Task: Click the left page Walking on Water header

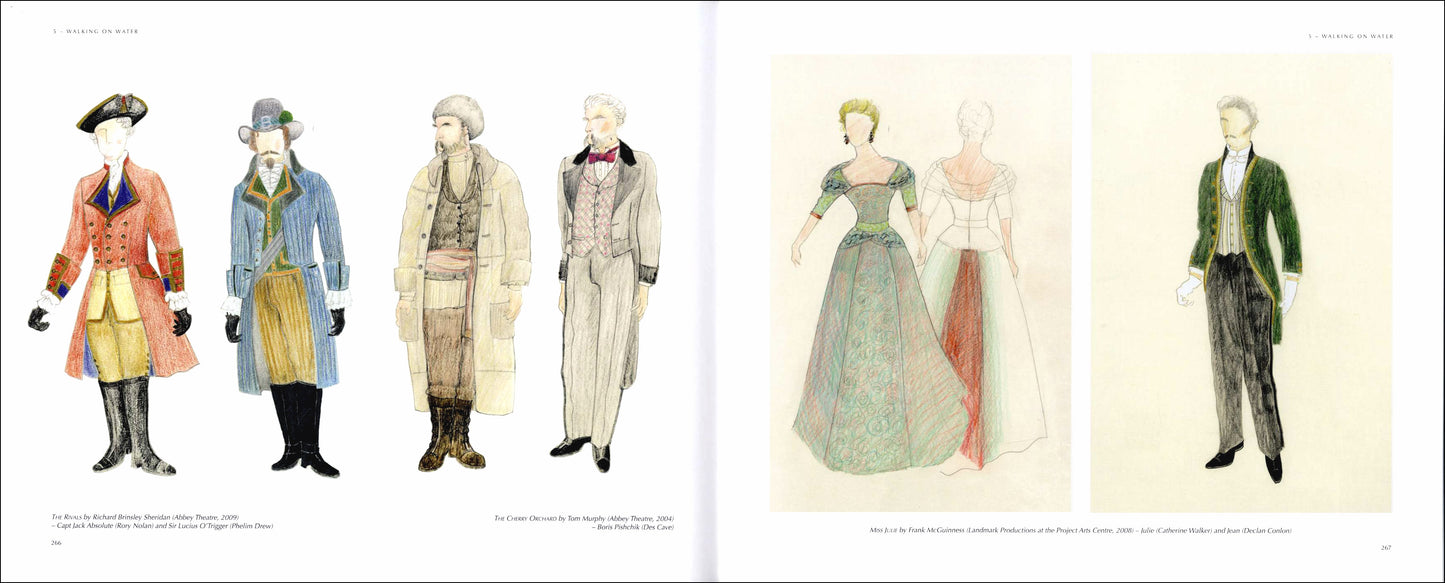Action: coord(95,31)
